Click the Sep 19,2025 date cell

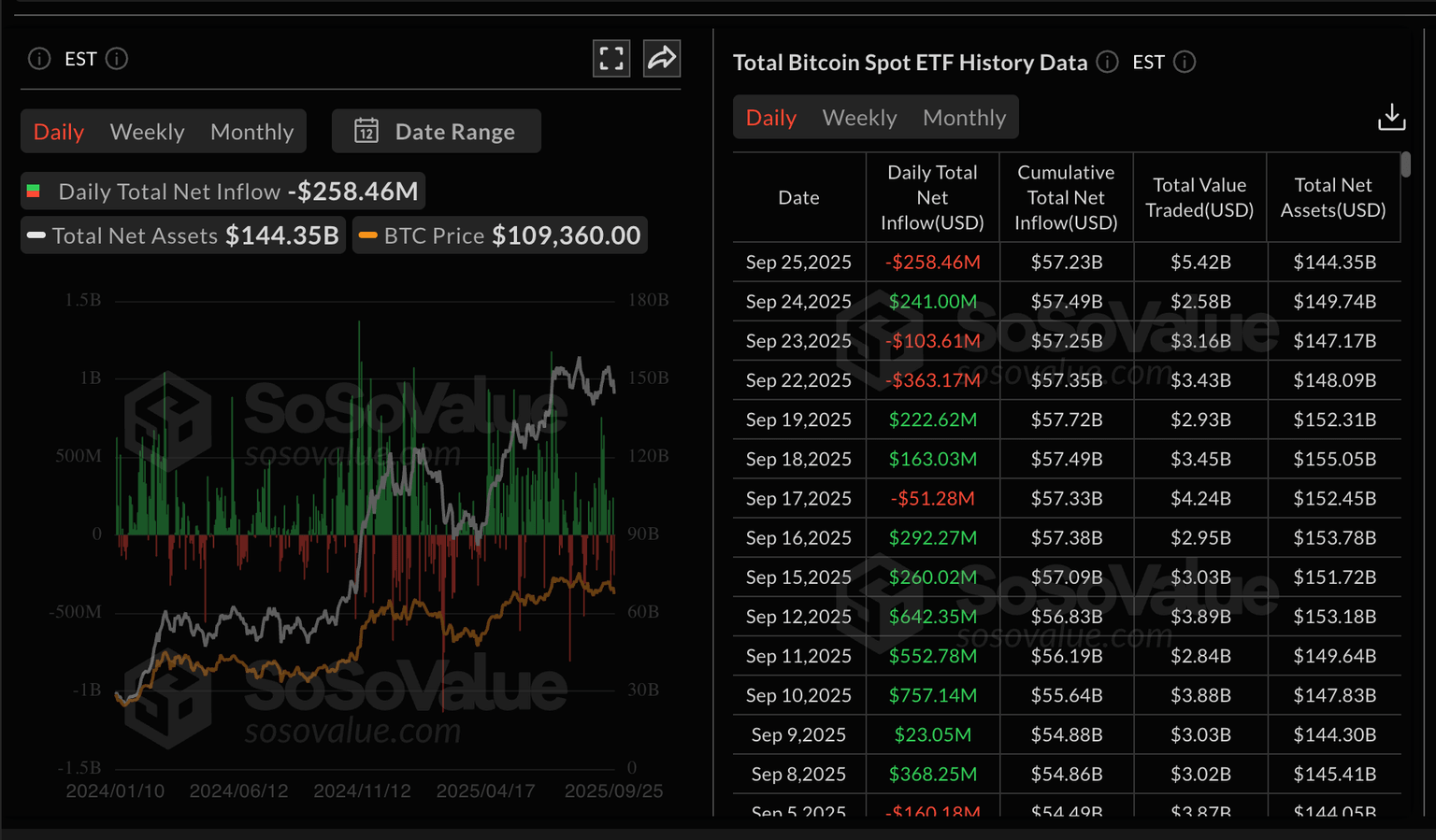point(799,420)
